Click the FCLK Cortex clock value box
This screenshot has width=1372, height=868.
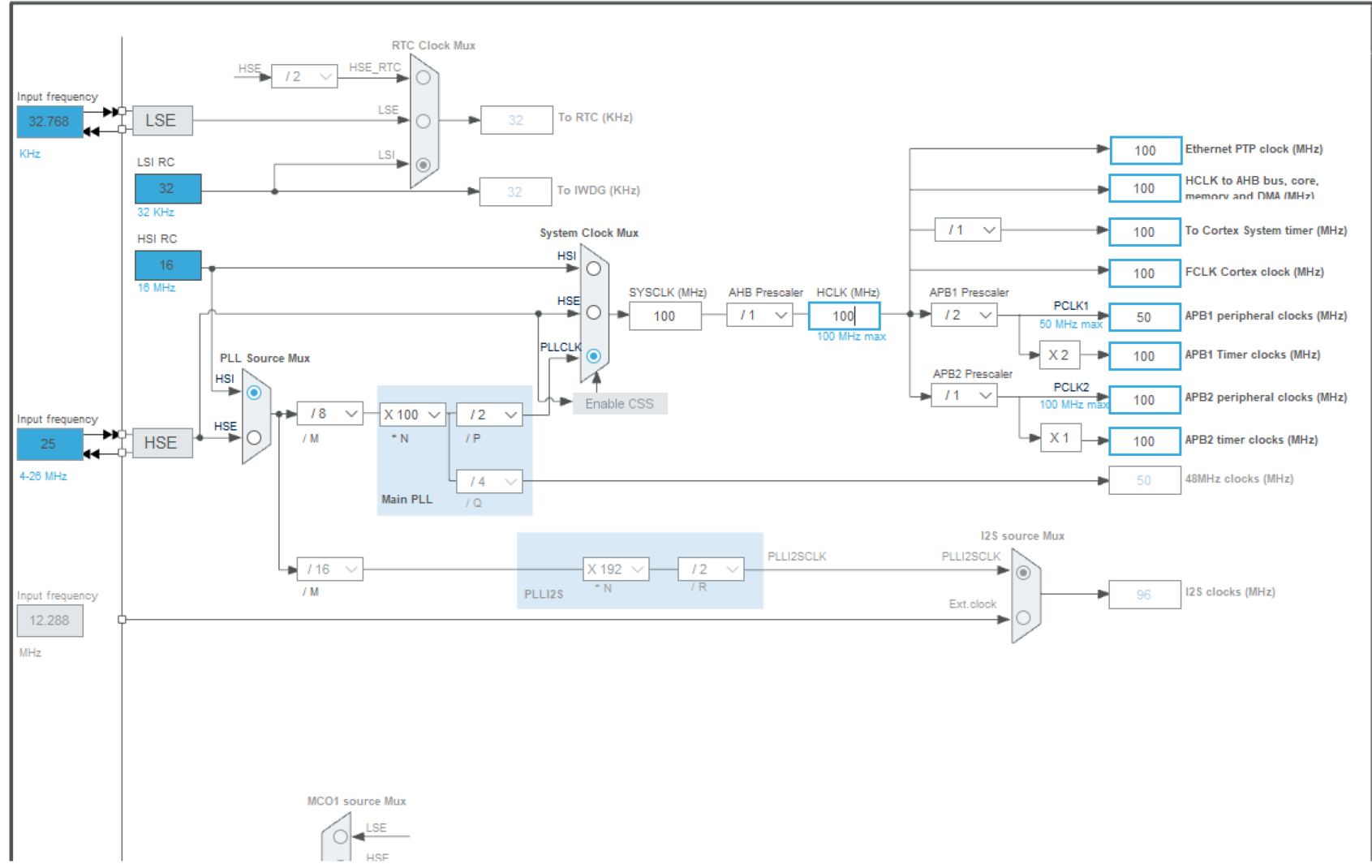coord(1145,273)
